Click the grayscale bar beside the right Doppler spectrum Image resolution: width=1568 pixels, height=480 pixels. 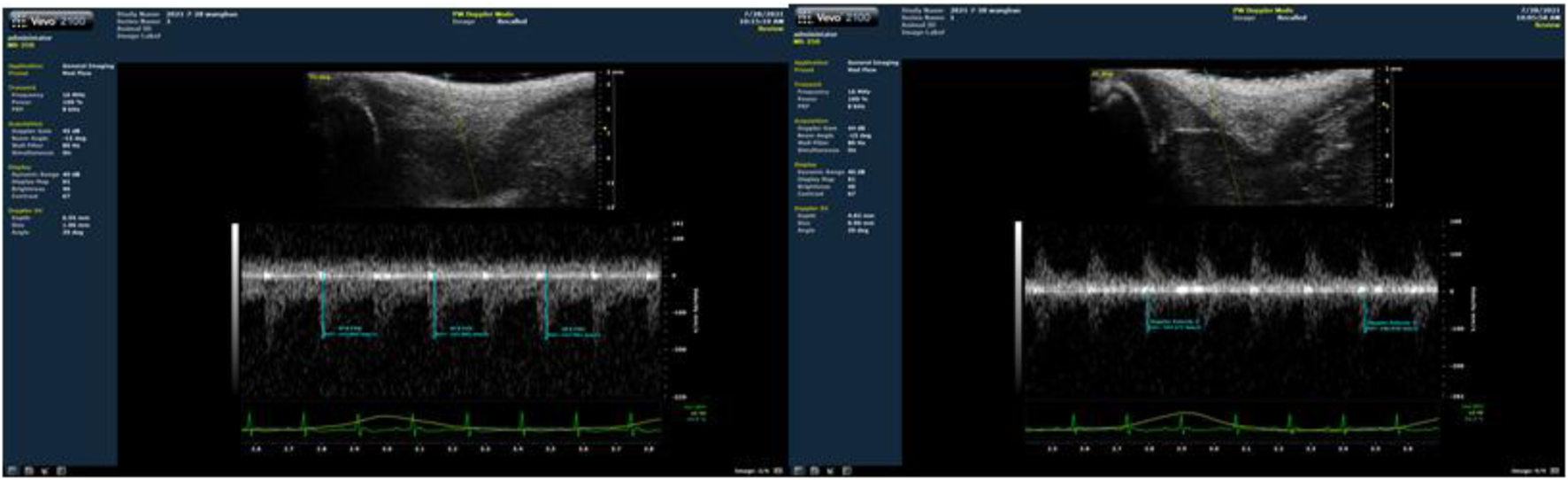(1018, 310)
